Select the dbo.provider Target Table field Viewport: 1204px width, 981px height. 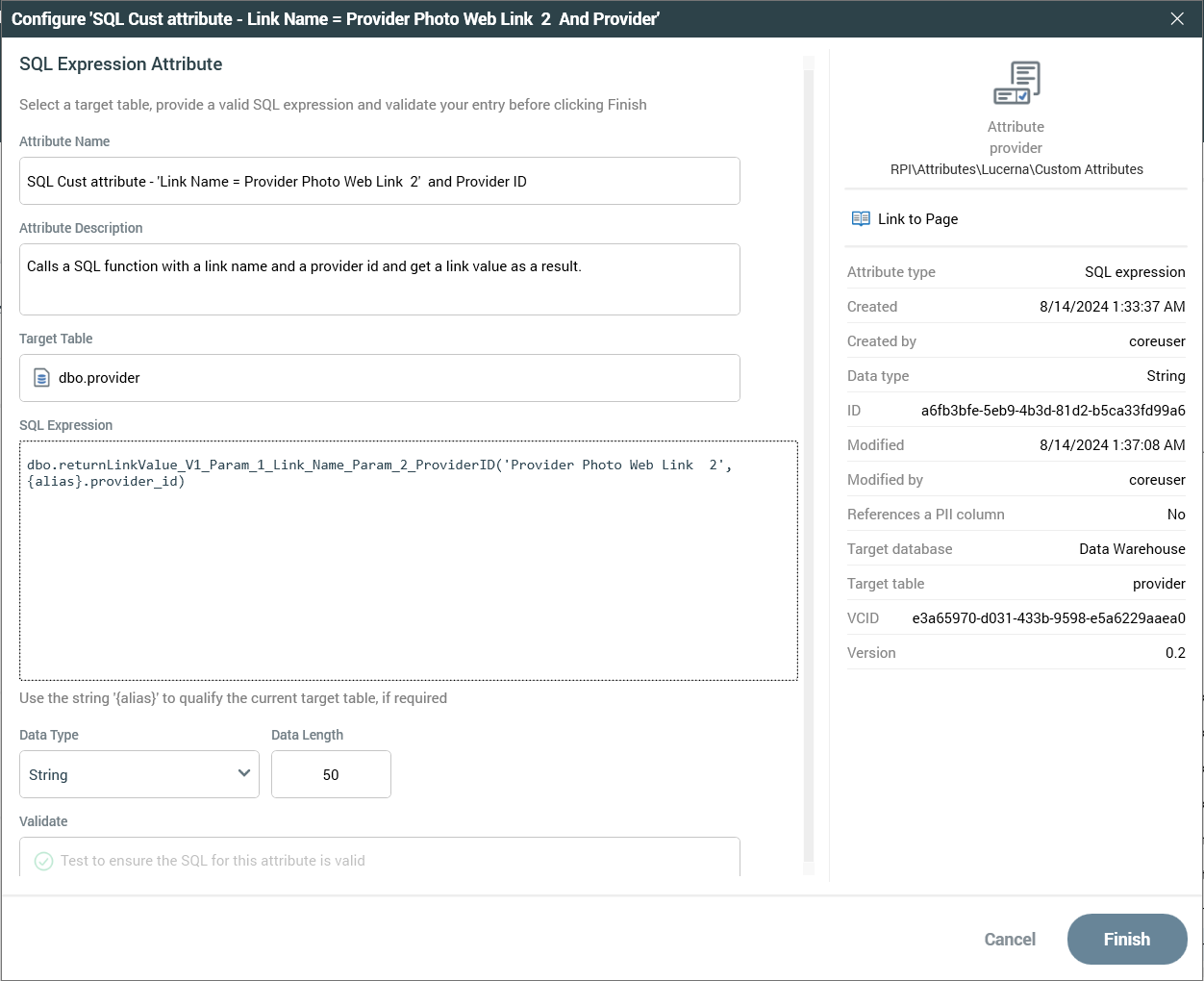pyautogui.click(x=380, y=378)
